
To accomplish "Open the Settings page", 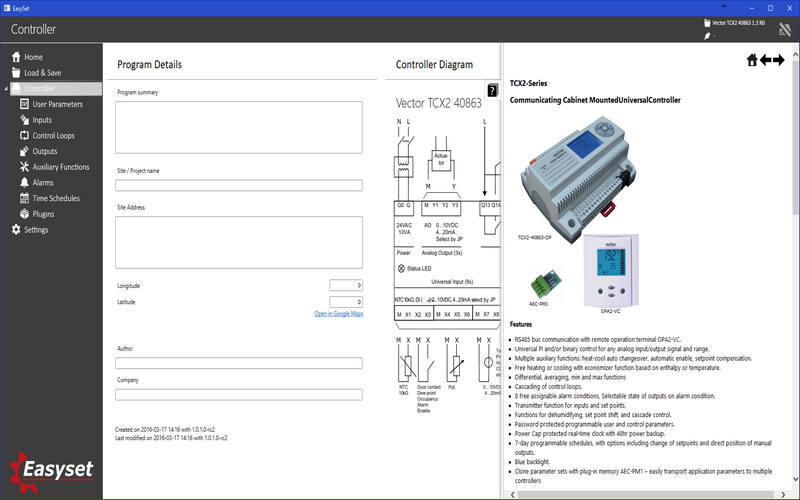I will (36, 230).
